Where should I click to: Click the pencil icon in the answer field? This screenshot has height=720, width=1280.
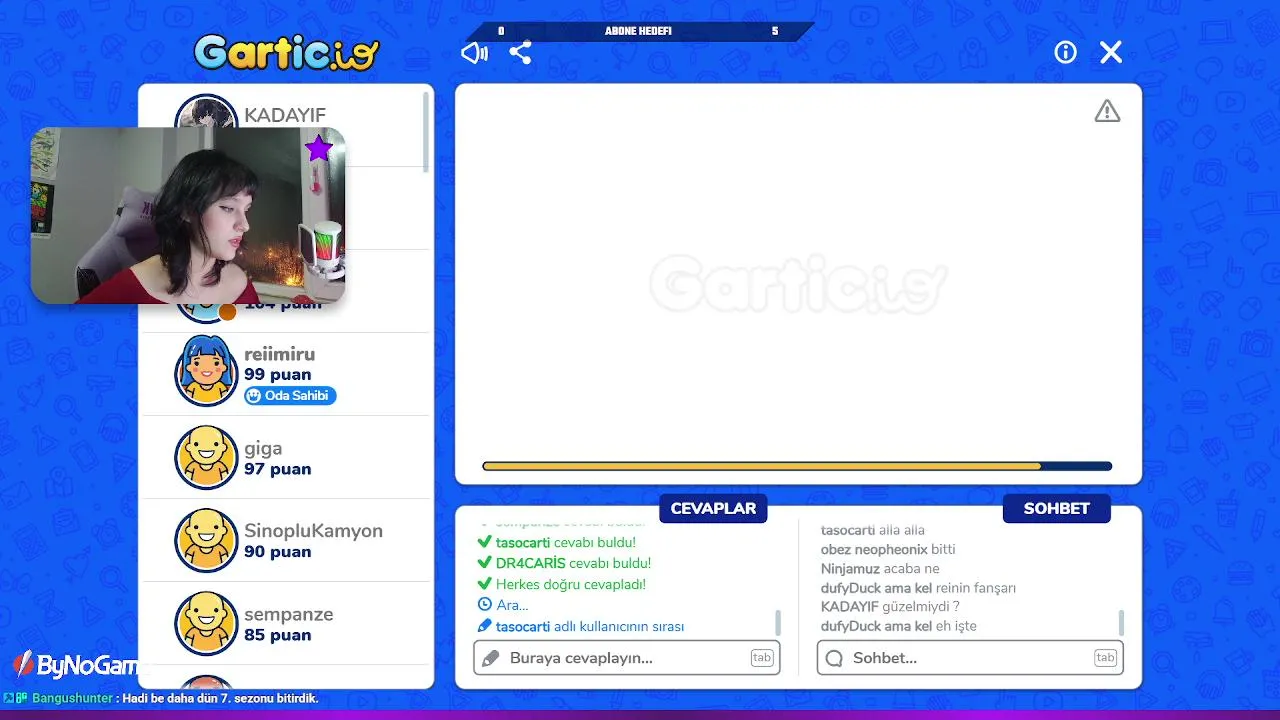tap(490, 658)
